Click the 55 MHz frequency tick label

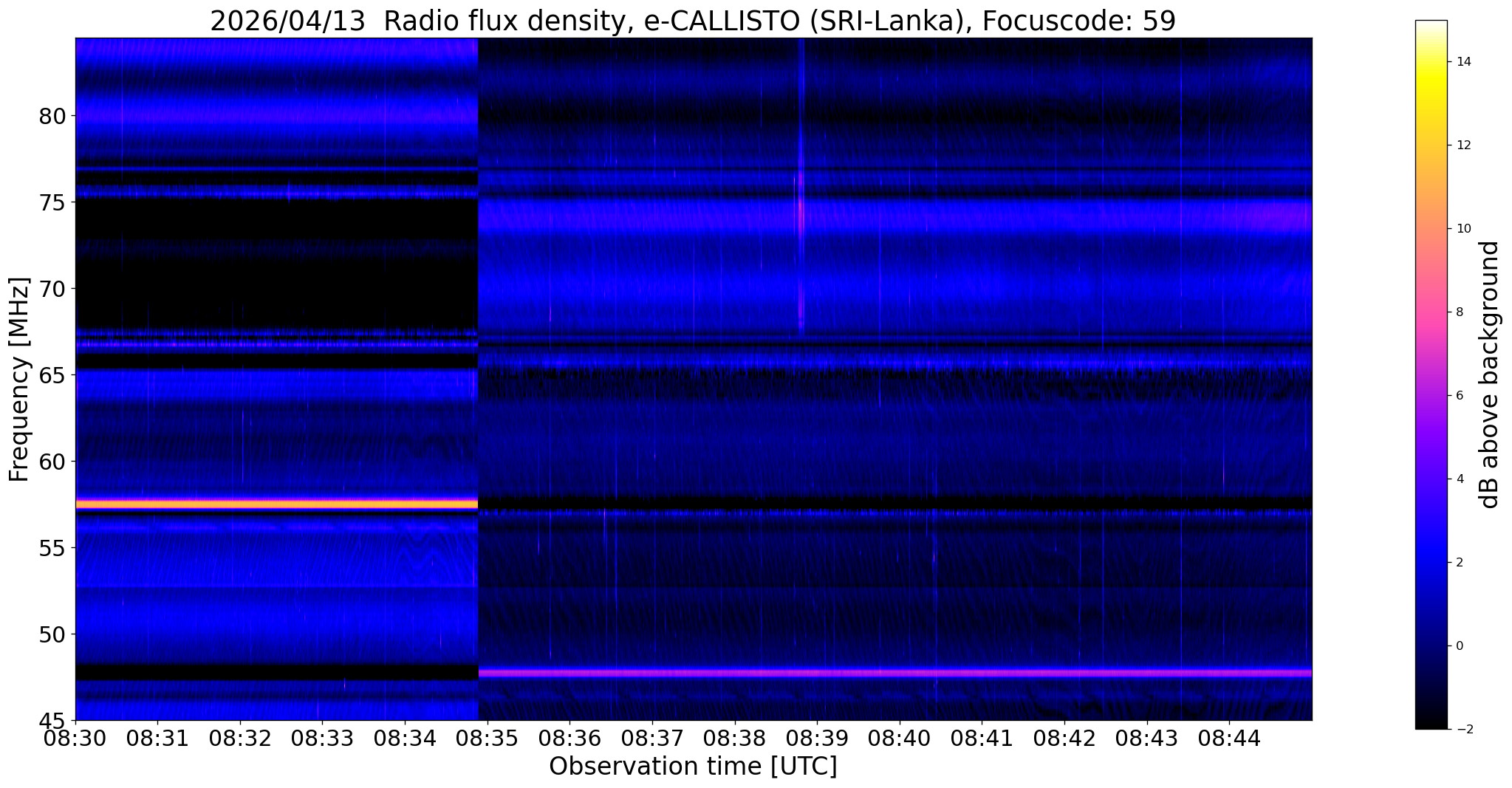coord(53,548)
